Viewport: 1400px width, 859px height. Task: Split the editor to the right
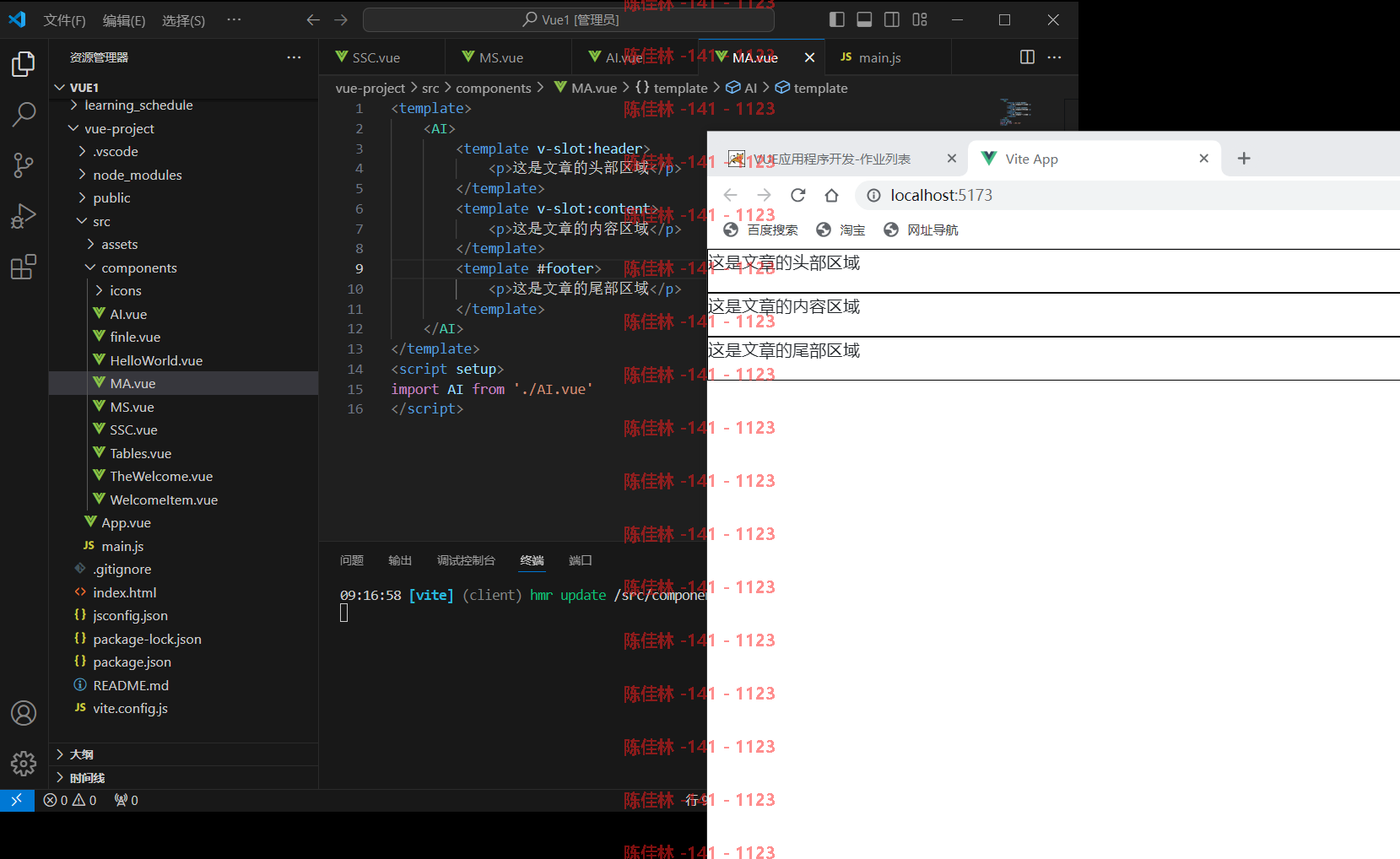click(1027, 57)
